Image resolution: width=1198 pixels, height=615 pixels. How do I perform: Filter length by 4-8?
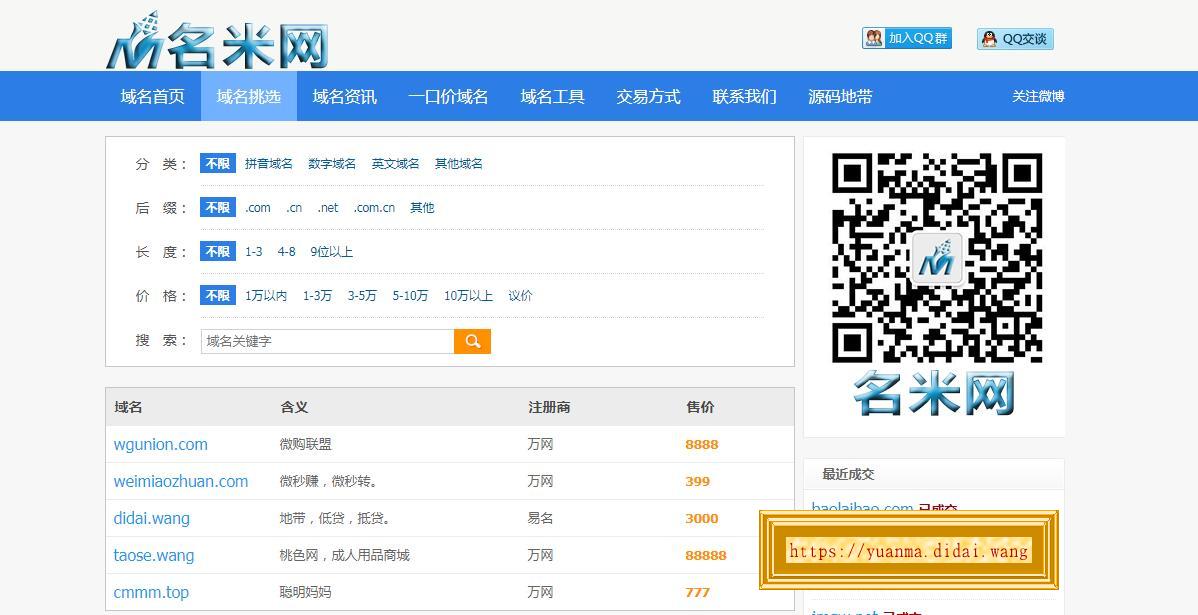287,252
